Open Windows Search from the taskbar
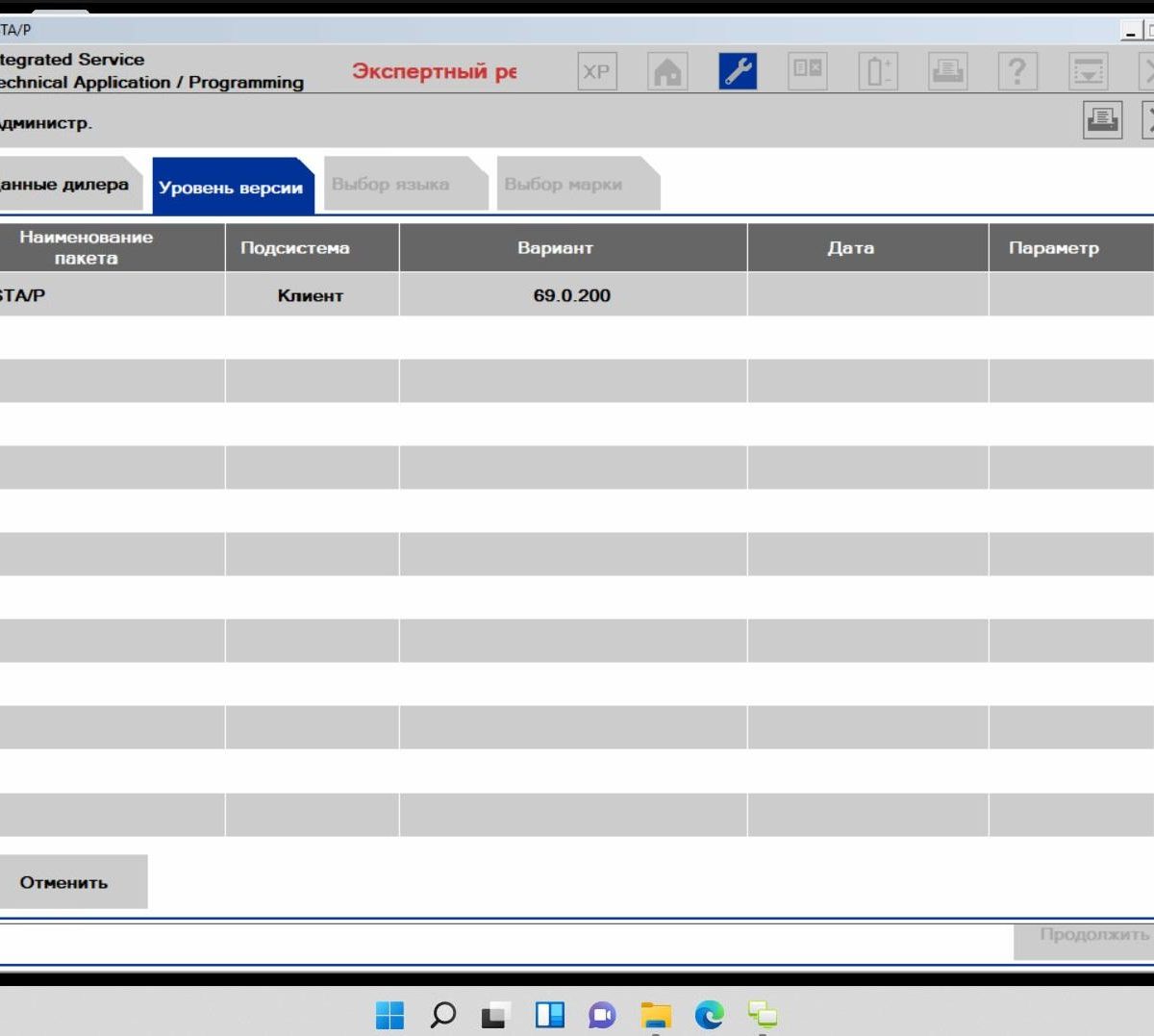The height and width of the screenshot is (1036, 1154). tap(442, 1015)
